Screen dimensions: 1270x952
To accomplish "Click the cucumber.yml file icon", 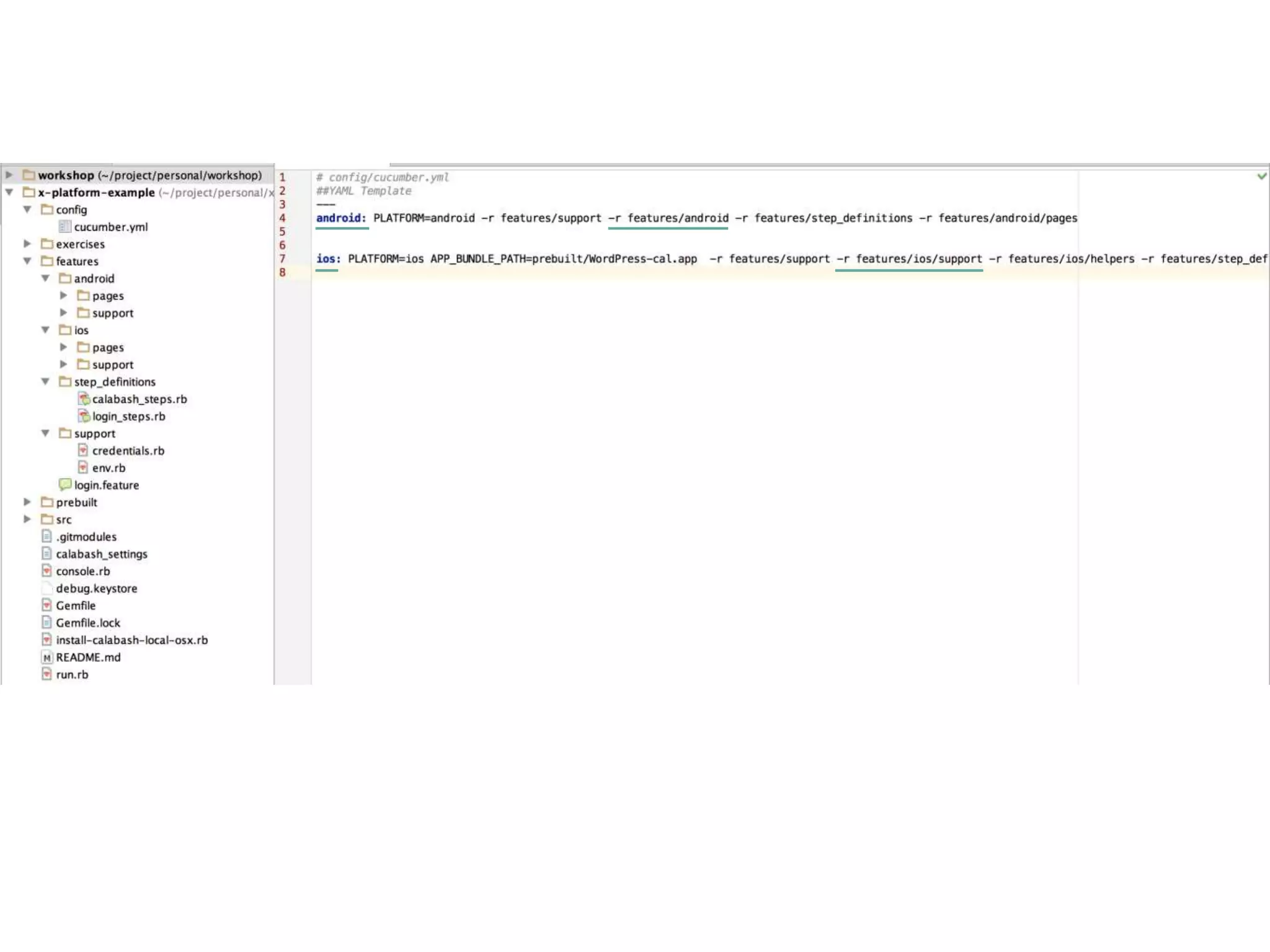I will (x=64, y=227).
